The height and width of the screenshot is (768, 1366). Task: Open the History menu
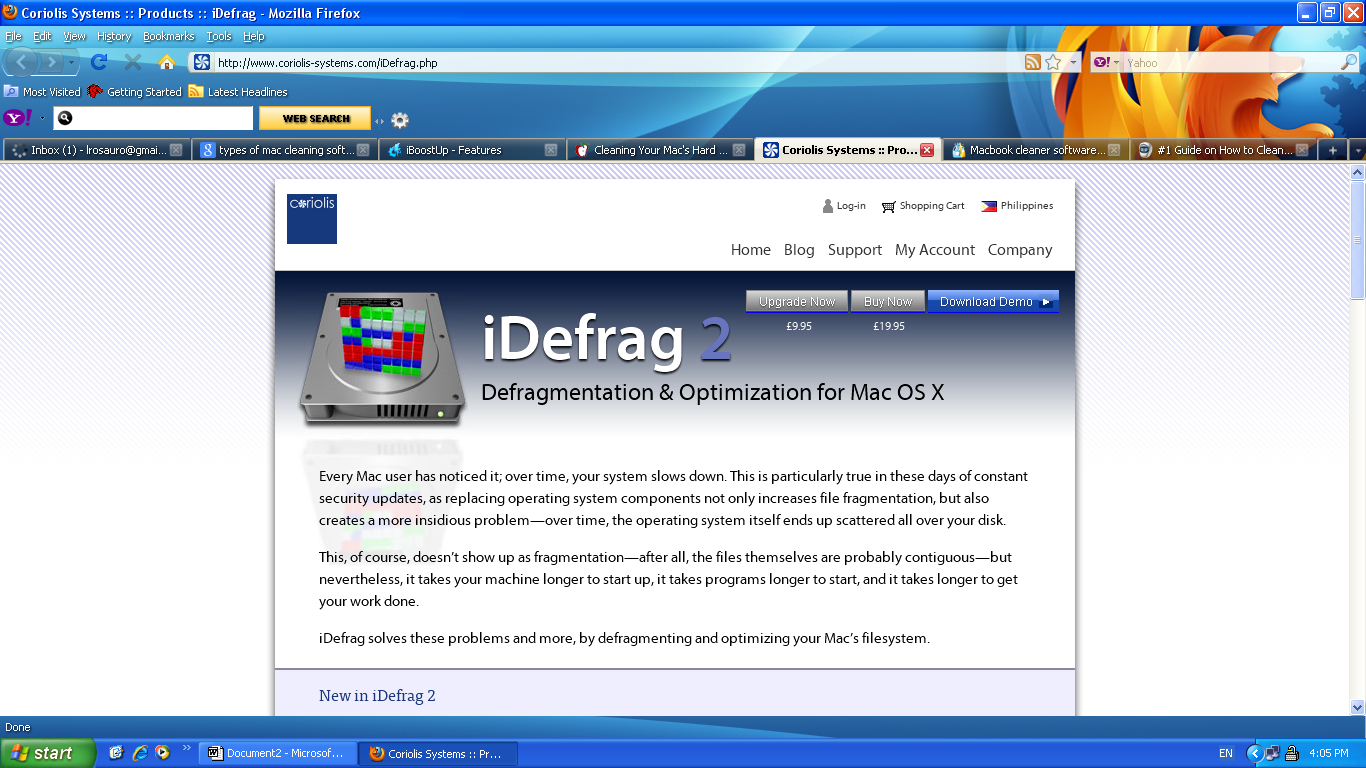click(x=114, y=36)
